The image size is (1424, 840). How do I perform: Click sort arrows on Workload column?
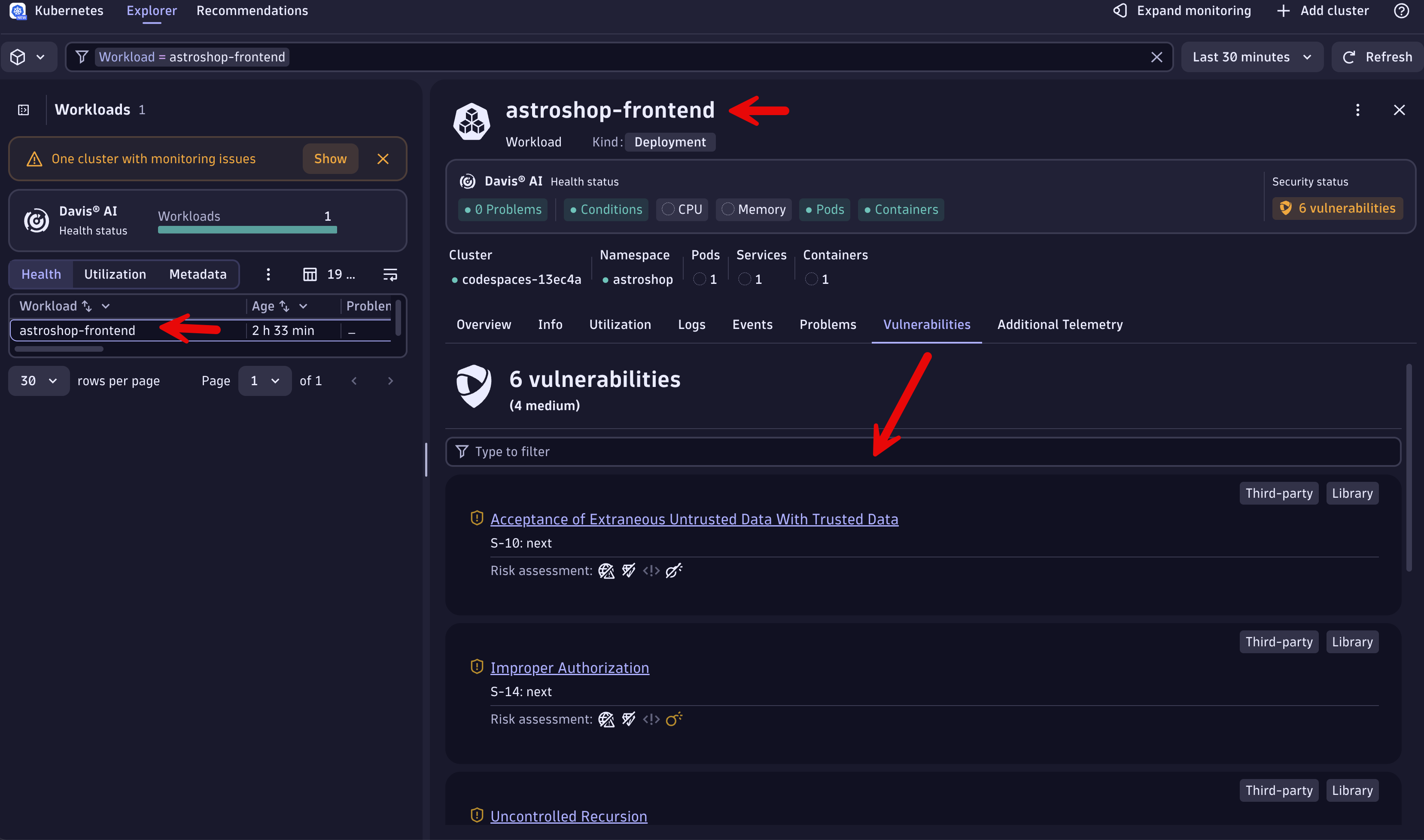87,306
